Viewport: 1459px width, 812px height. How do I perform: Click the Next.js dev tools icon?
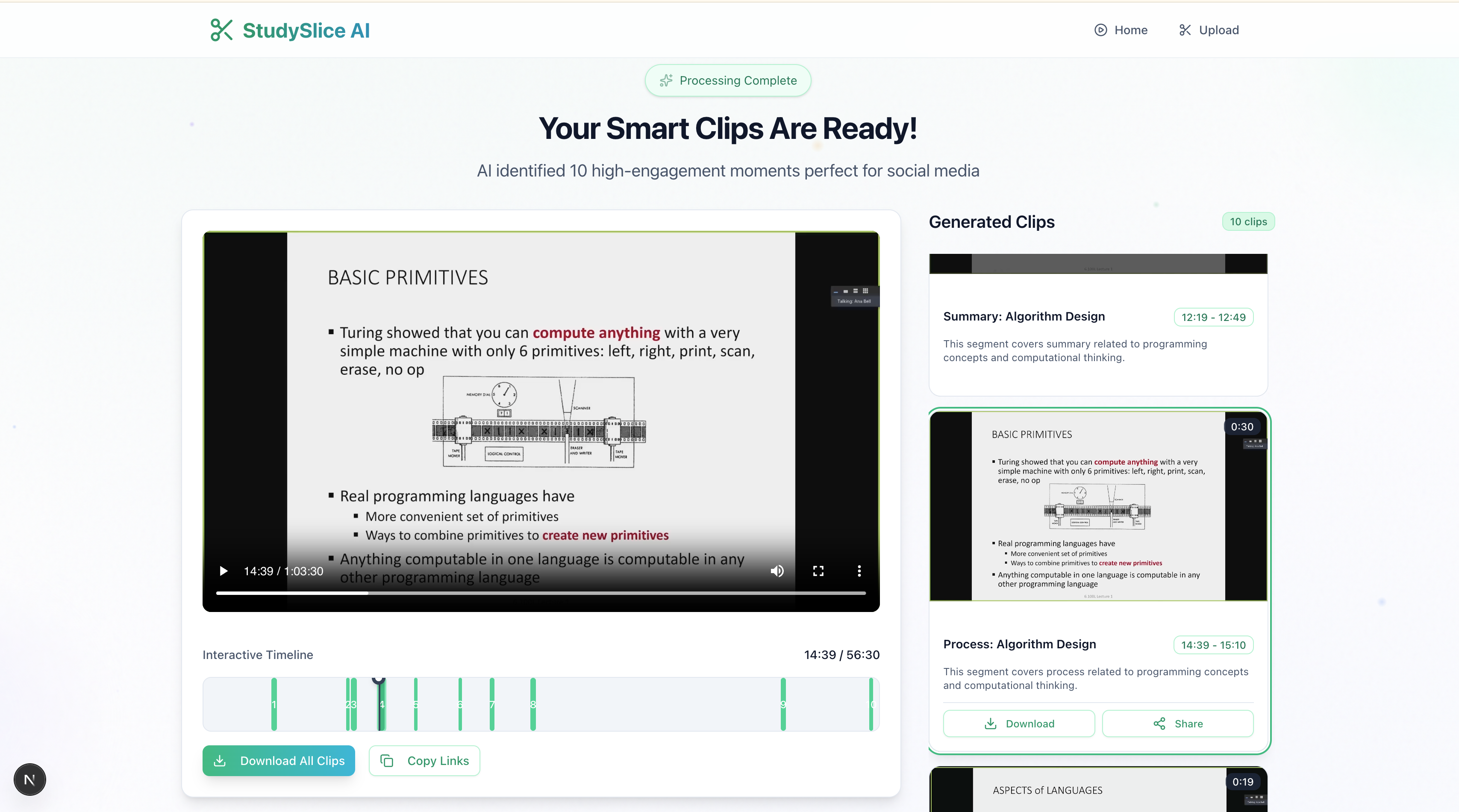pos(29,780)
